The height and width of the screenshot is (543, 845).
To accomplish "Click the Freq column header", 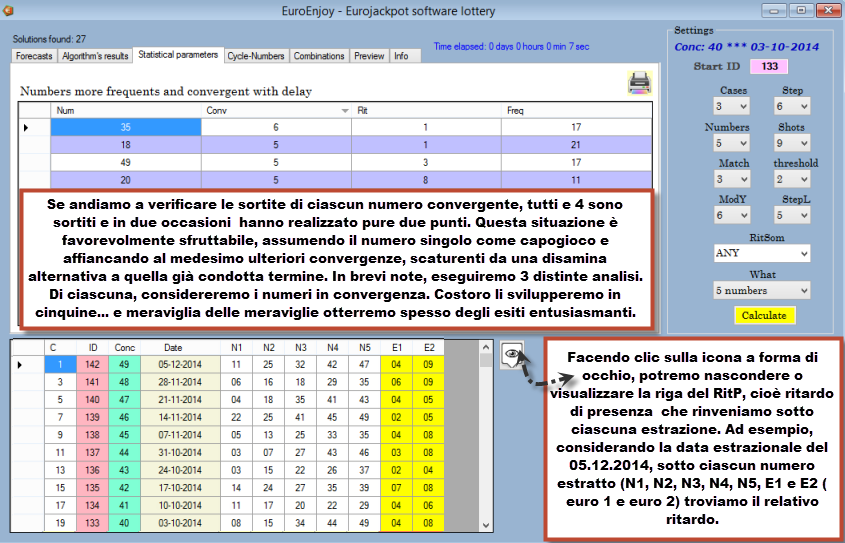I will (x=576, y=110).
